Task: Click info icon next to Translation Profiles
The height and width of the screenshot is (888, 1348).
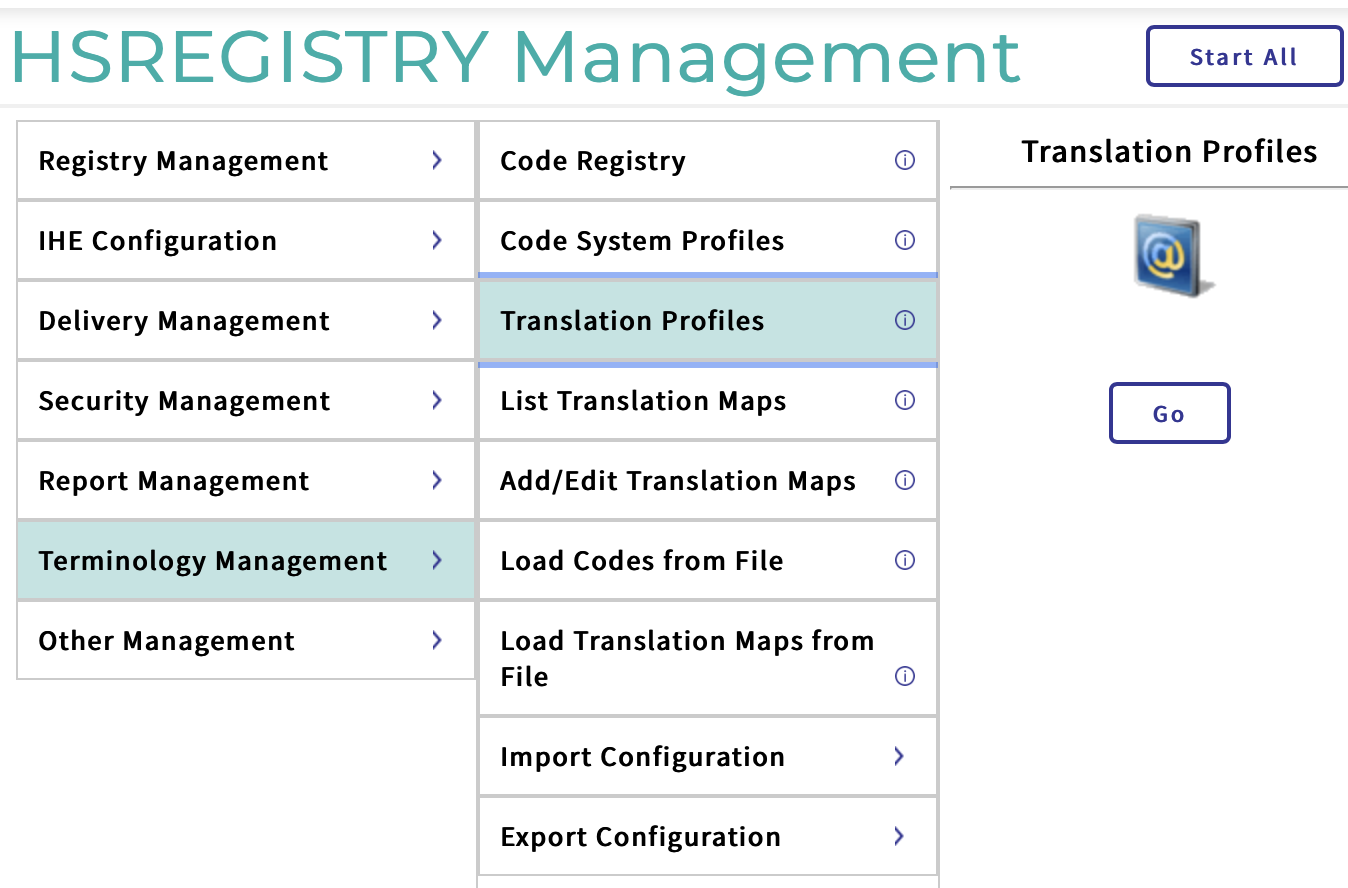Action: [x=905, y=320]
